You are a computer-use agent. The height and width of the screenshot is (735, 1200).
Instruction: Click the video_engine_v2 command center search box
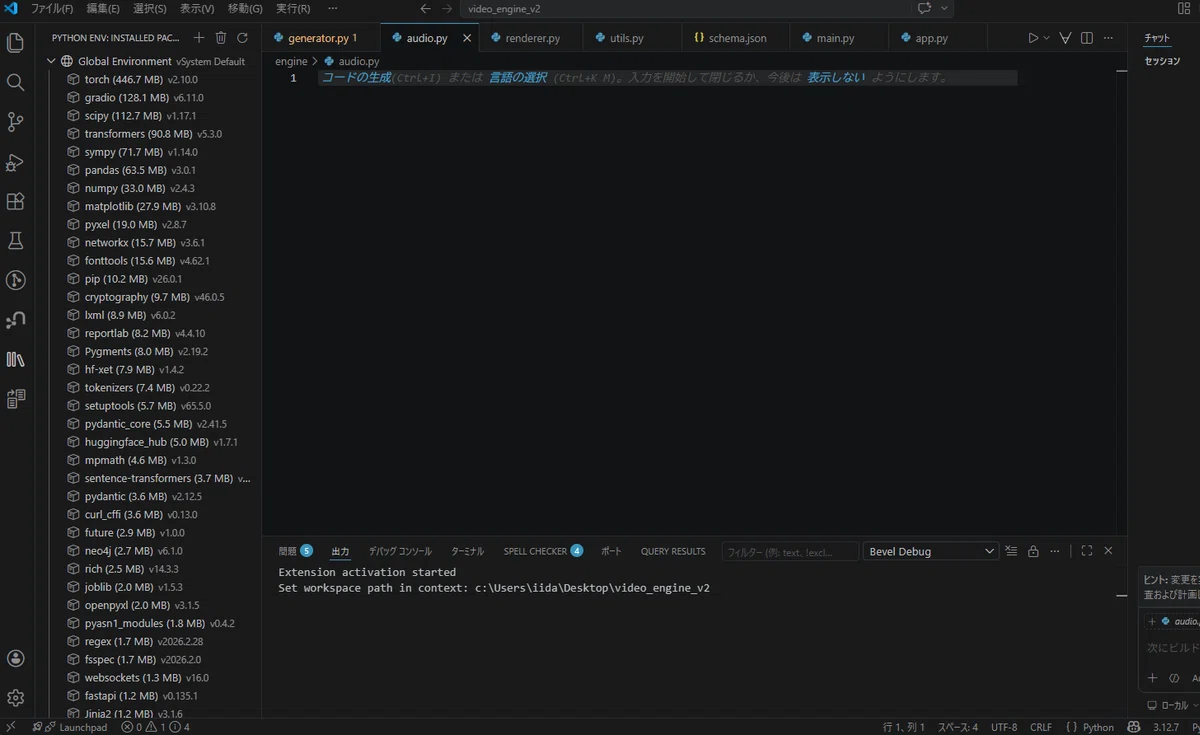pos(685,8)
